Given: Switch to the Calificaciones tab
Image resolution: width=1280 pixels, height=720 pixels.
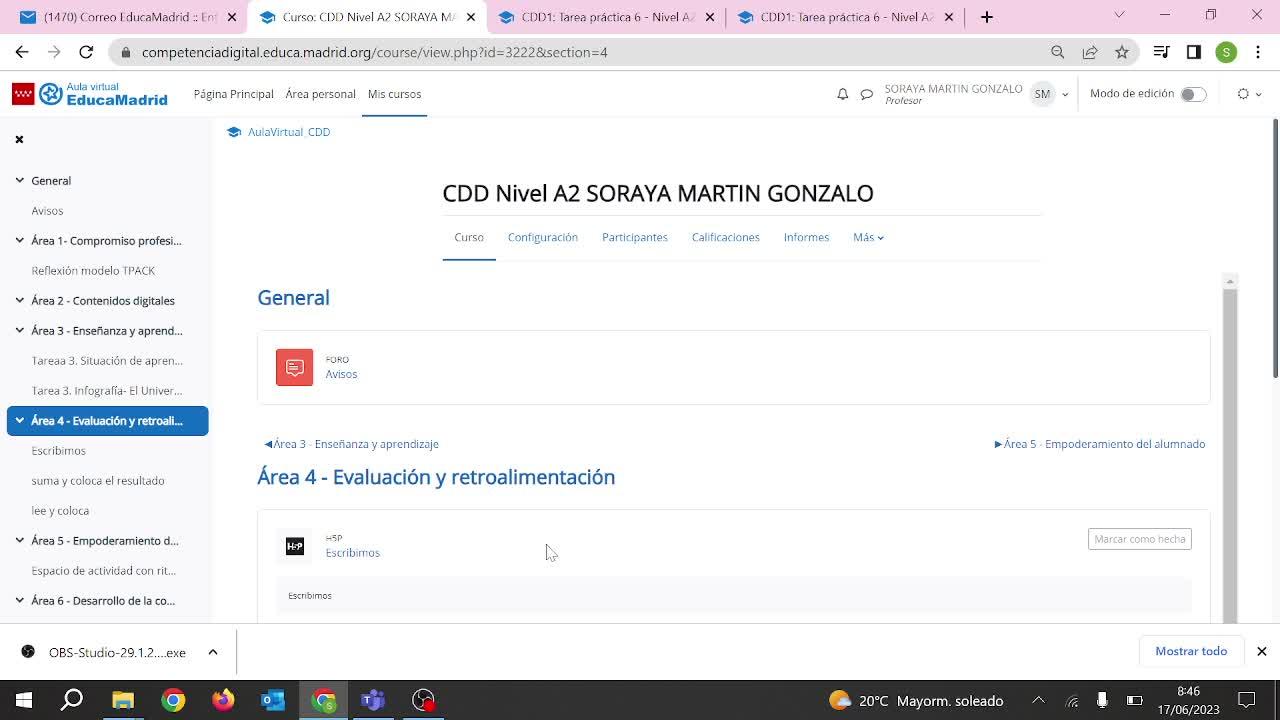Looking at the screenshot, I should tap(726, 237).
